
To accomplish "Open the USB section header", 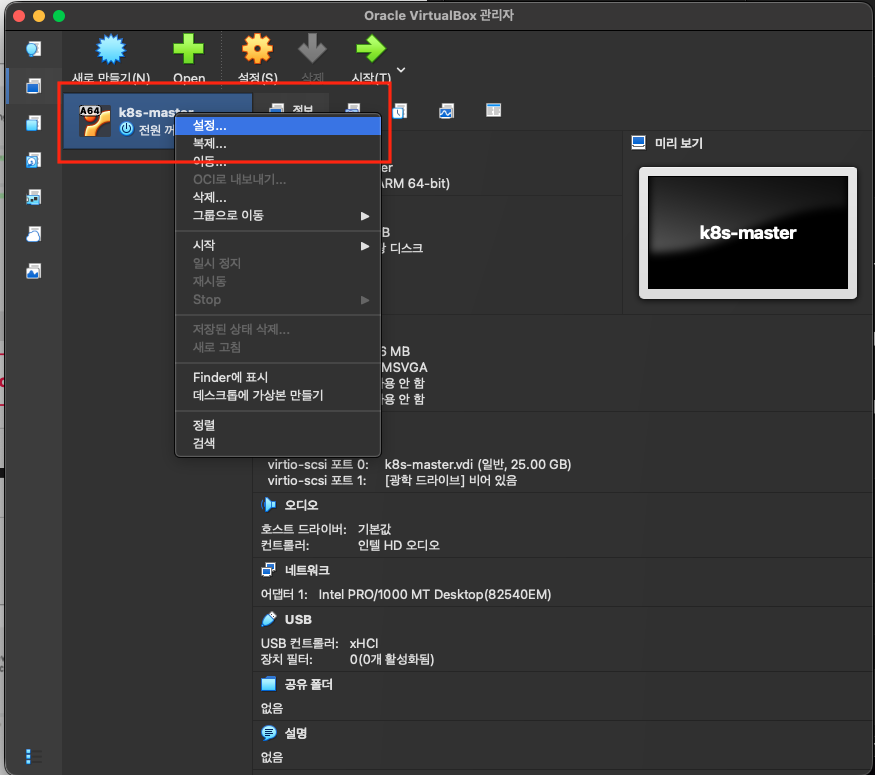I will (298, 619).
